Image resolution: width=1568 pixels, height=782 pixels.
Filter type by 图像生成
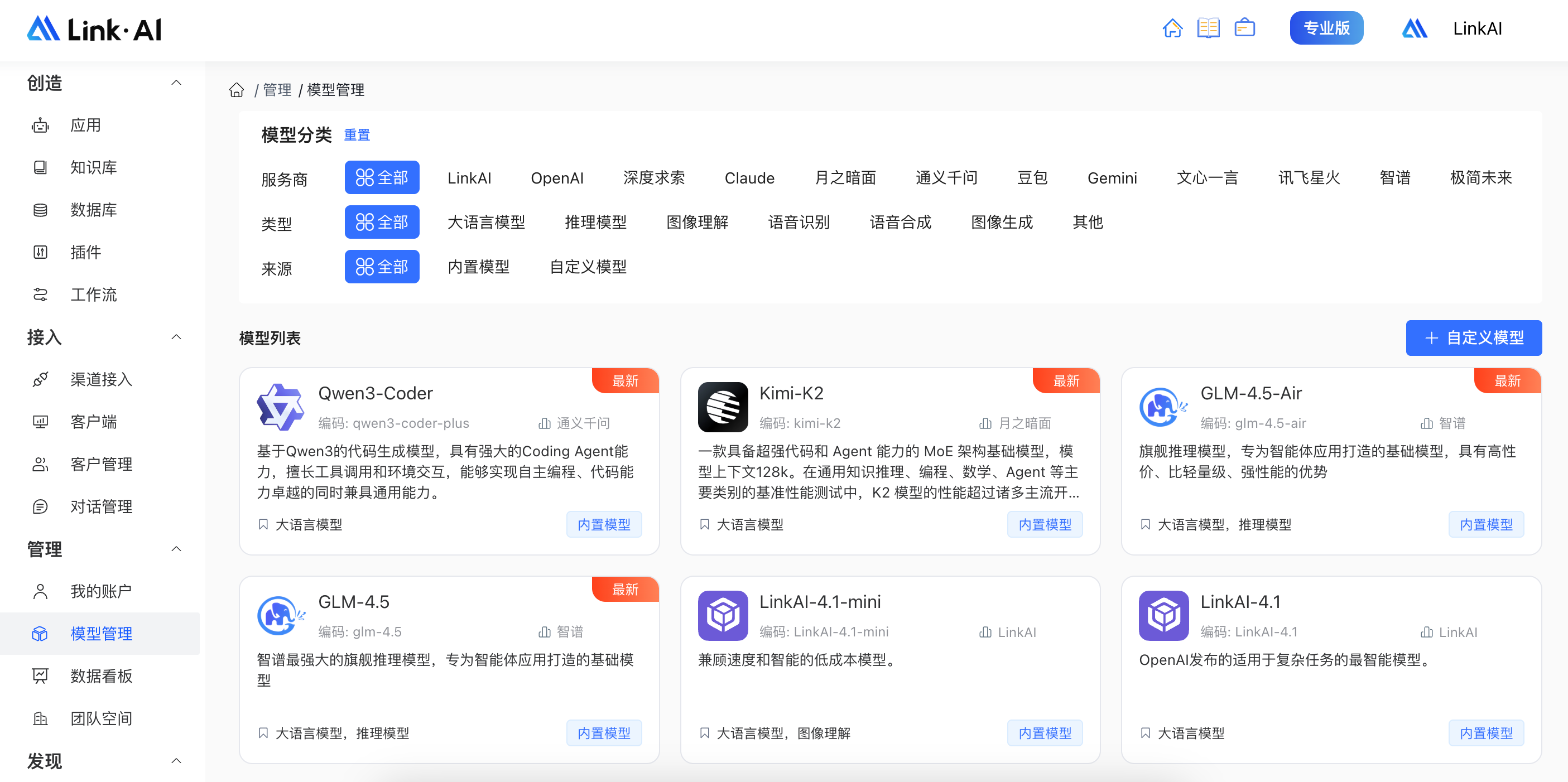[1002, 222]
